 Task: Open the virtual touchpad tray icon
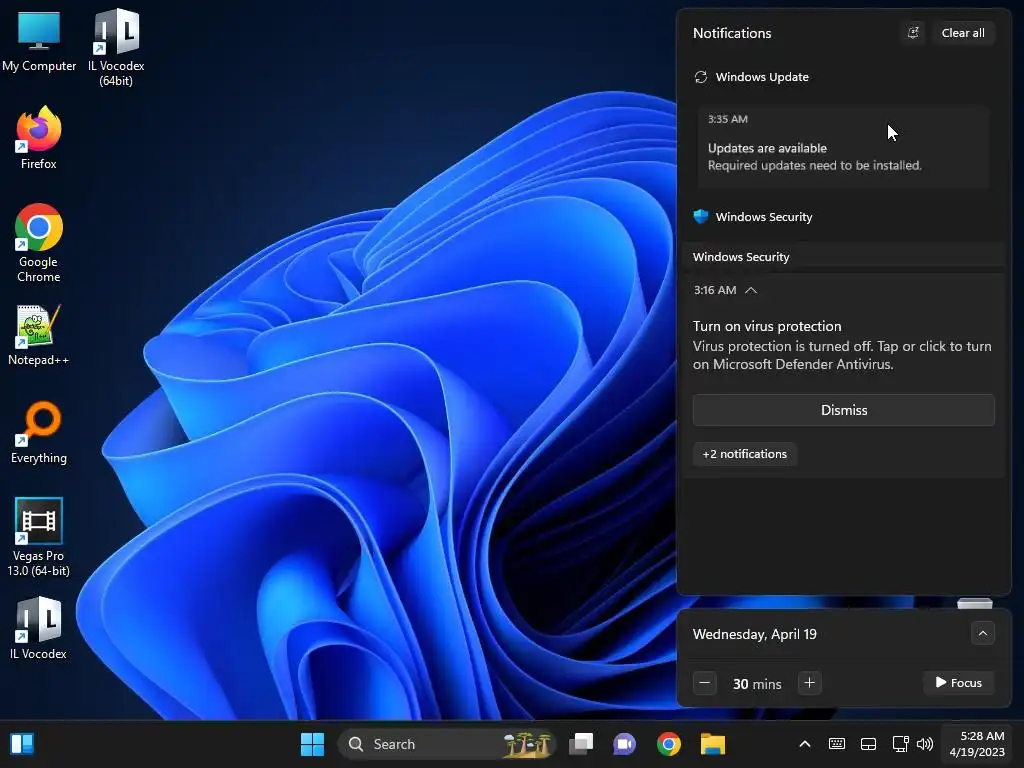coord(869,744)
